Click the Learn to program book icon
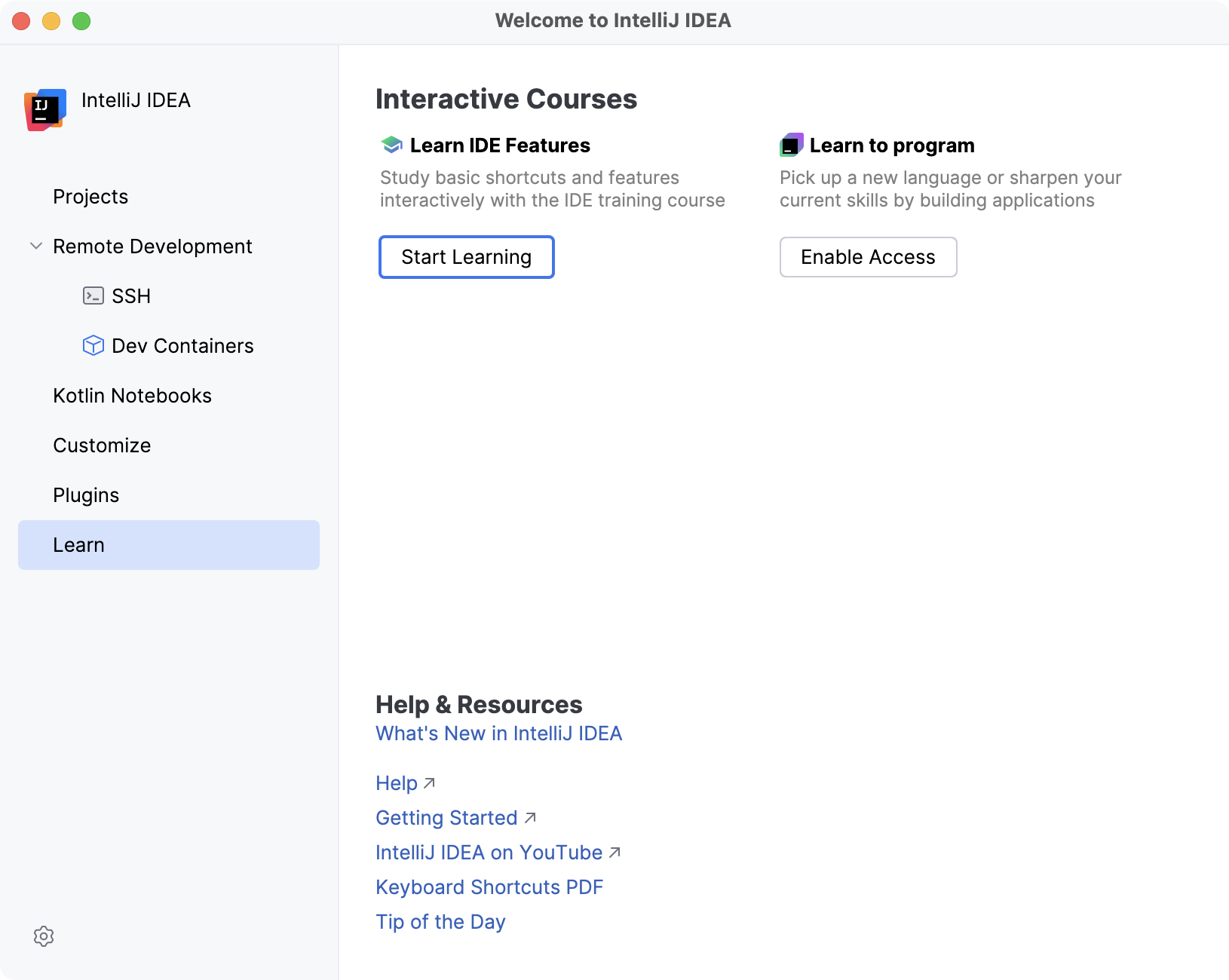 [x=790, y=144]
